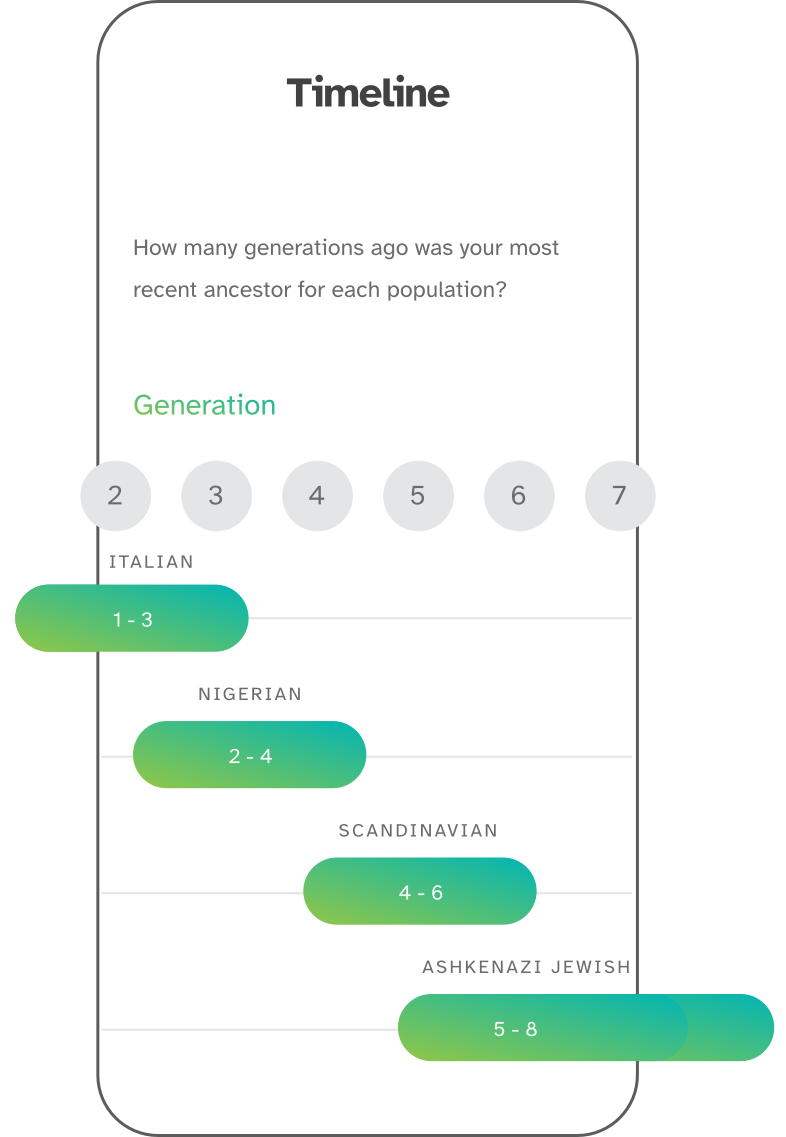The height and width of the screenshot is (1137, 786).
Task: Click generation 7 circle marker
Action: coord(619,495)
